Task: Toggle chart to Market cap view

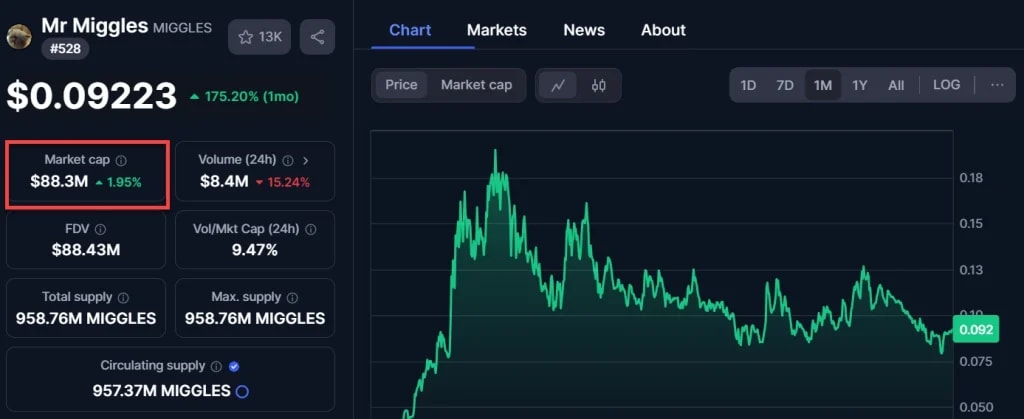Action: pos(476,85)
